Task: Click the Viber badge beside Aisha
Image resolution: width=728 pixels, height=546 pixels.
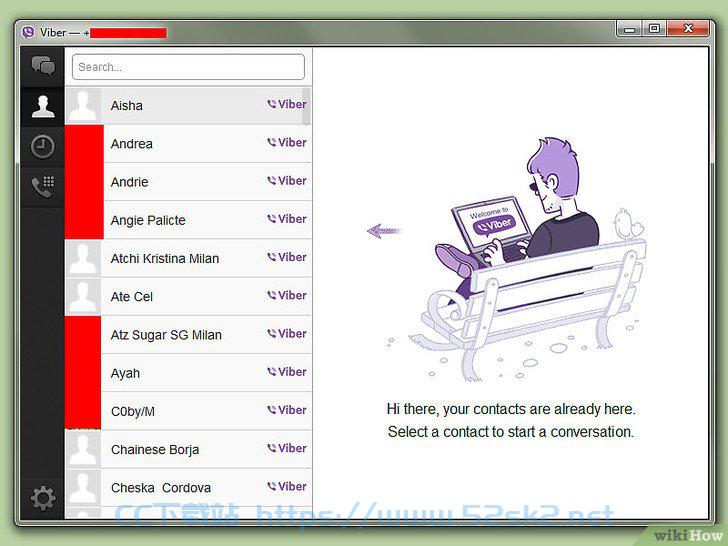Action: tap(286, 104)
